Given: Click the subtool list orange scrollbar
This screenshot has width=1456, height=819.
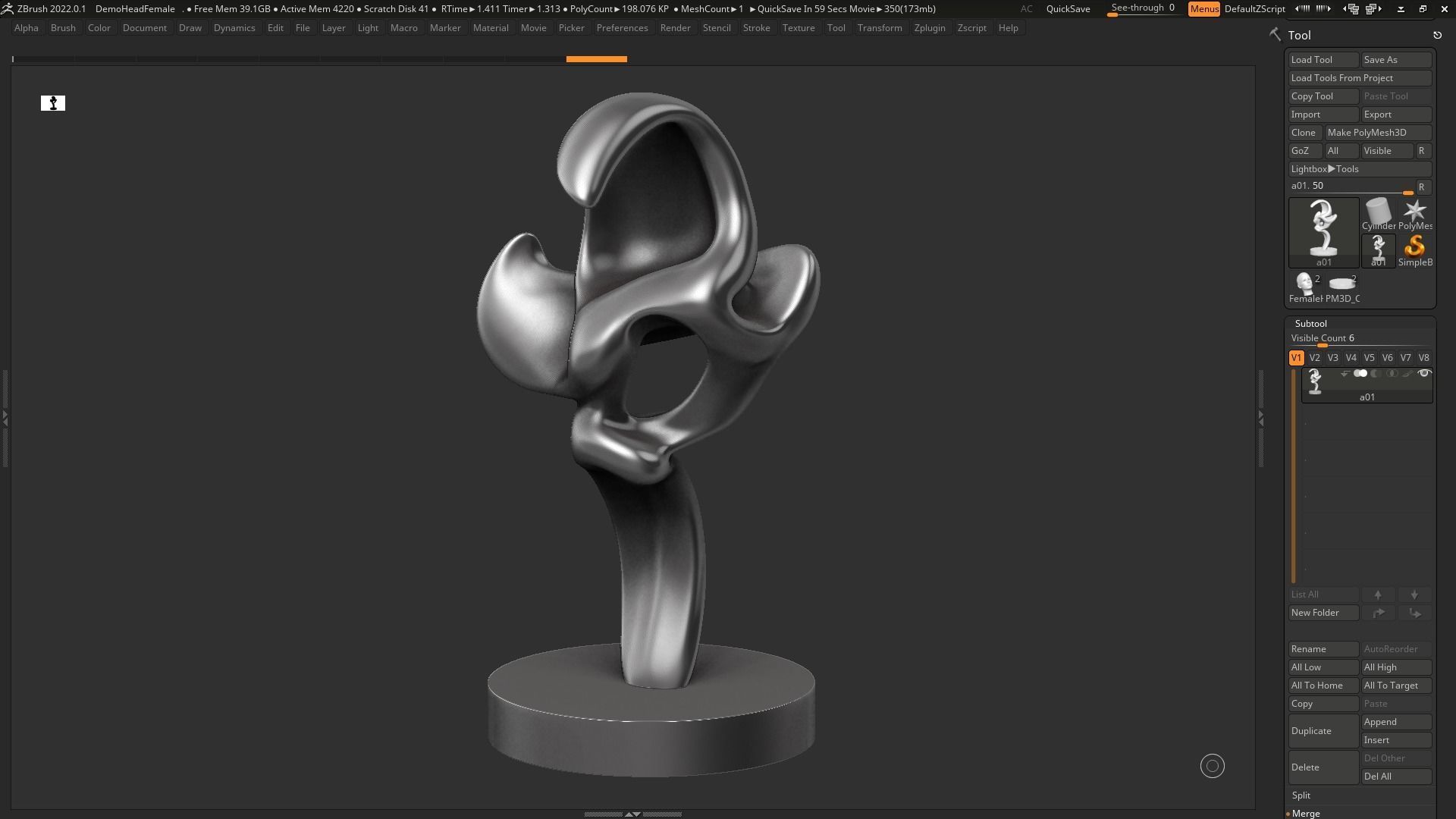Looking at the screenshot, I should click(x=1294, y=475).
